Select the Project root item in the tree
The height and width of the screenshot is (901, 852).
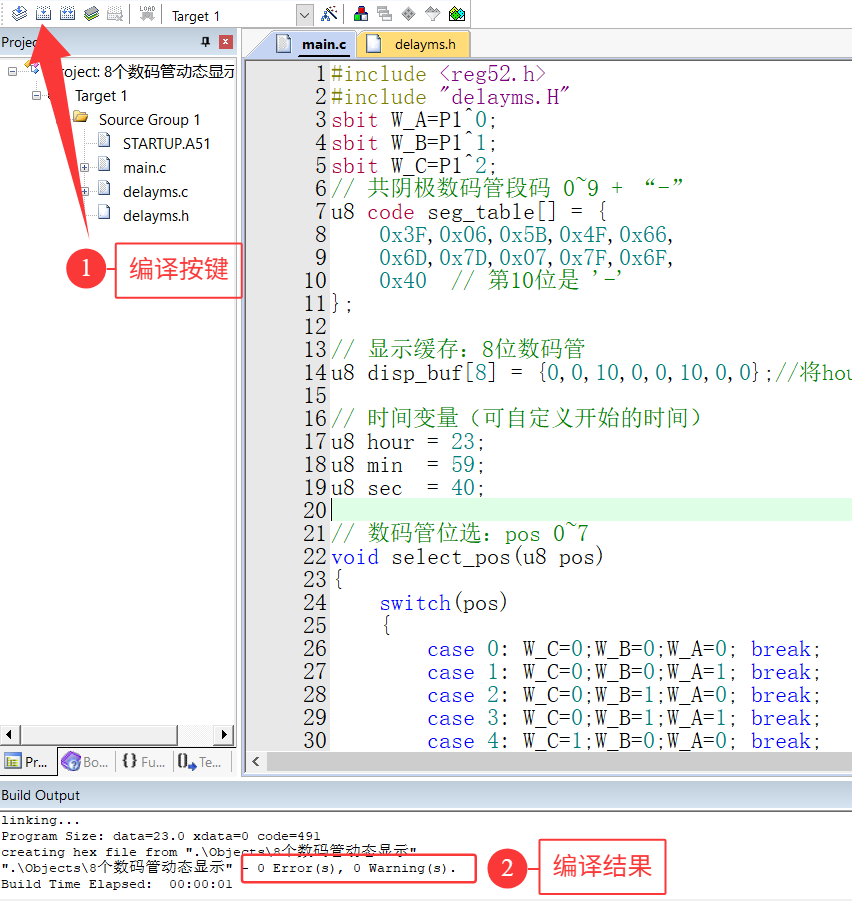pyautogui.click(x=147, y=72)
